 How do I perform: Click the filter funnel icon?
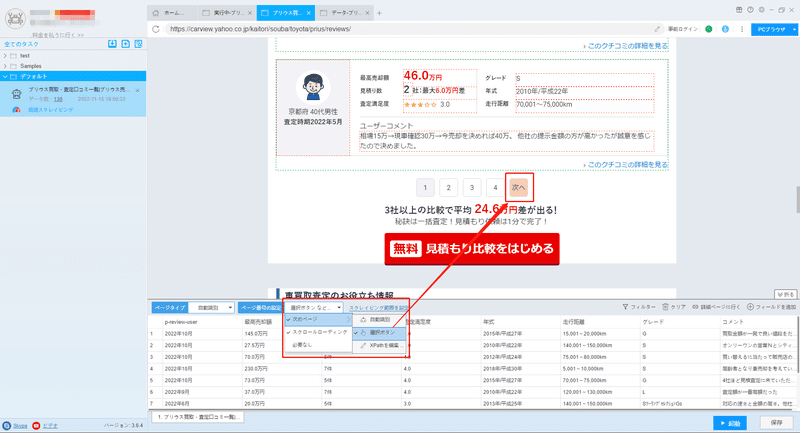coord(625,307)
